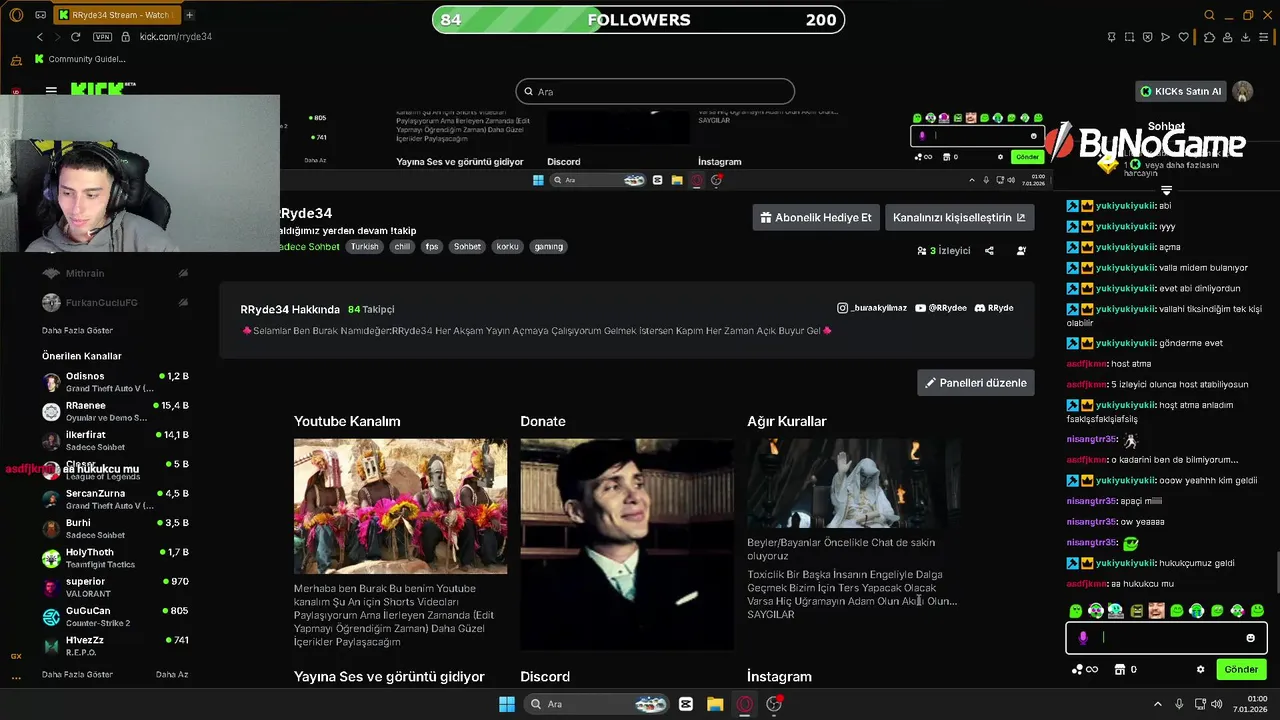The width and height of the screenshot is (1280, 720).
Task: Click Kanalınızı kişiselleştirin button
Action: [x=959, y=217]
